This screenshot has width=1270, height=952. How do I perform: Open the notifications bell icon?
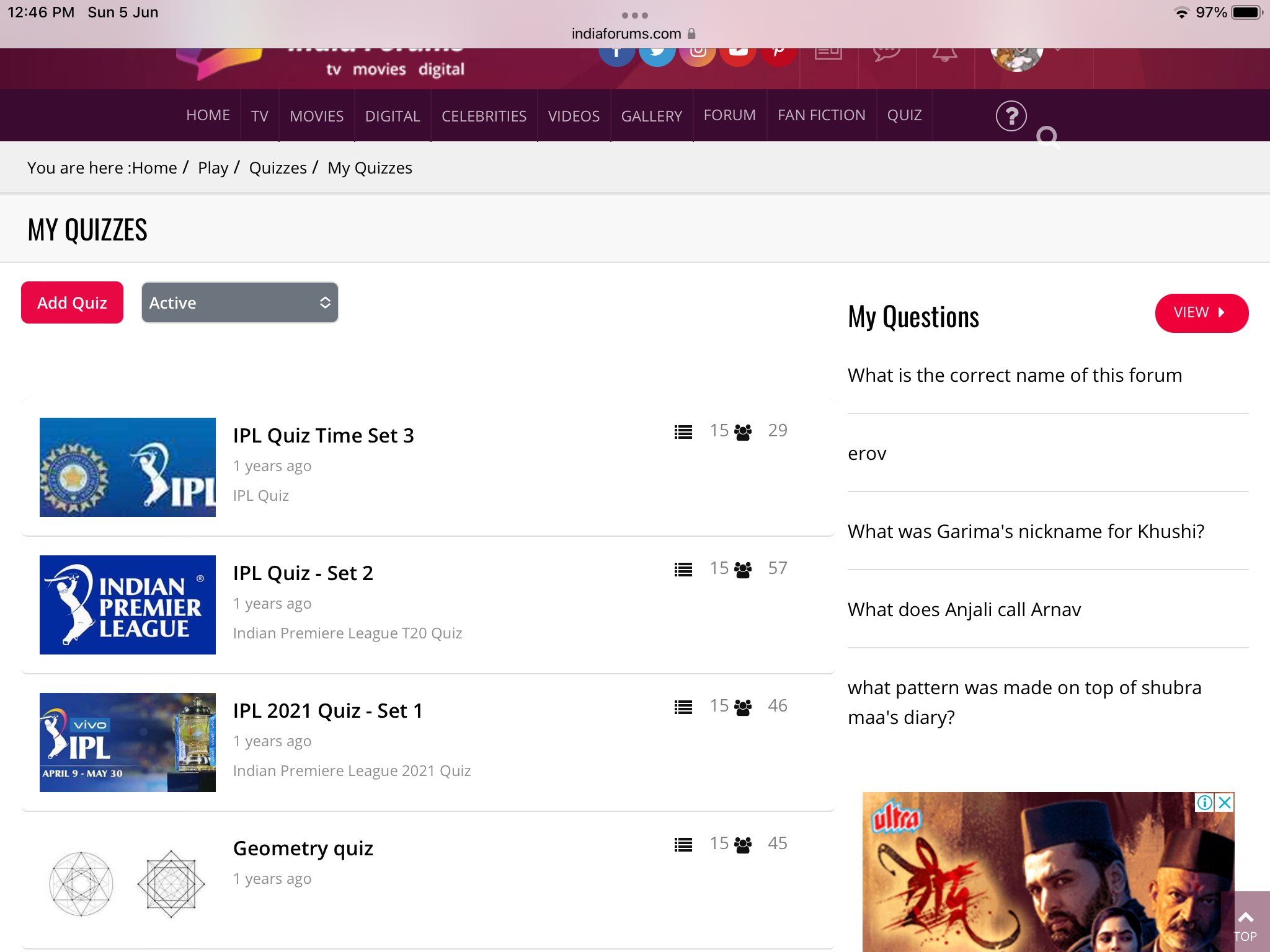click(x=945, y=55)
